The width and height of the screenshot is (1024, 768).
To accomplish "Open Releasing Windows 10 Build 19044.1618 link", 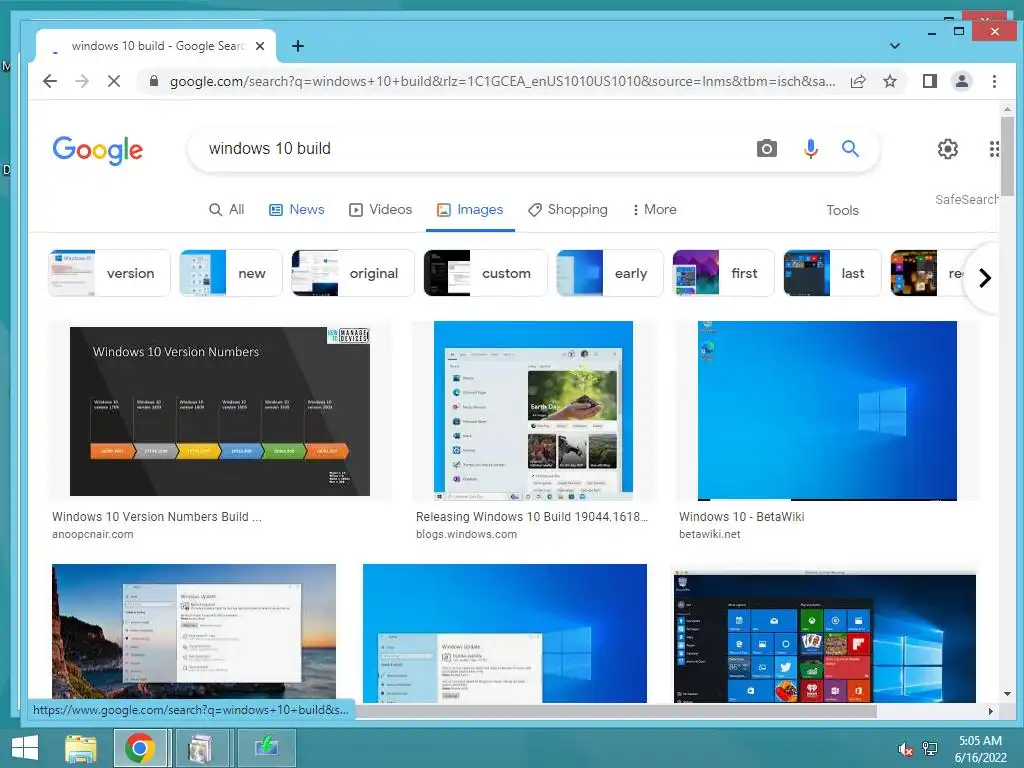I will 532,517.
